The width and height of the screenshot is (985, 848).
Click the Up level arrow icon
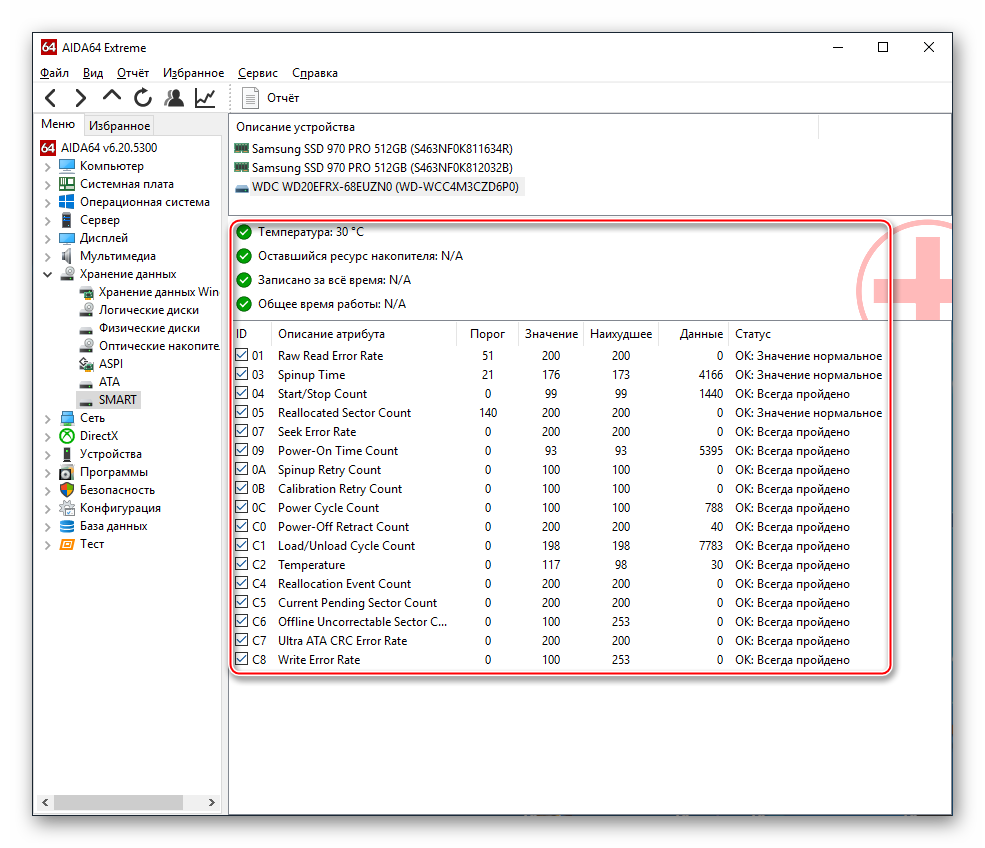pos(112,97)
